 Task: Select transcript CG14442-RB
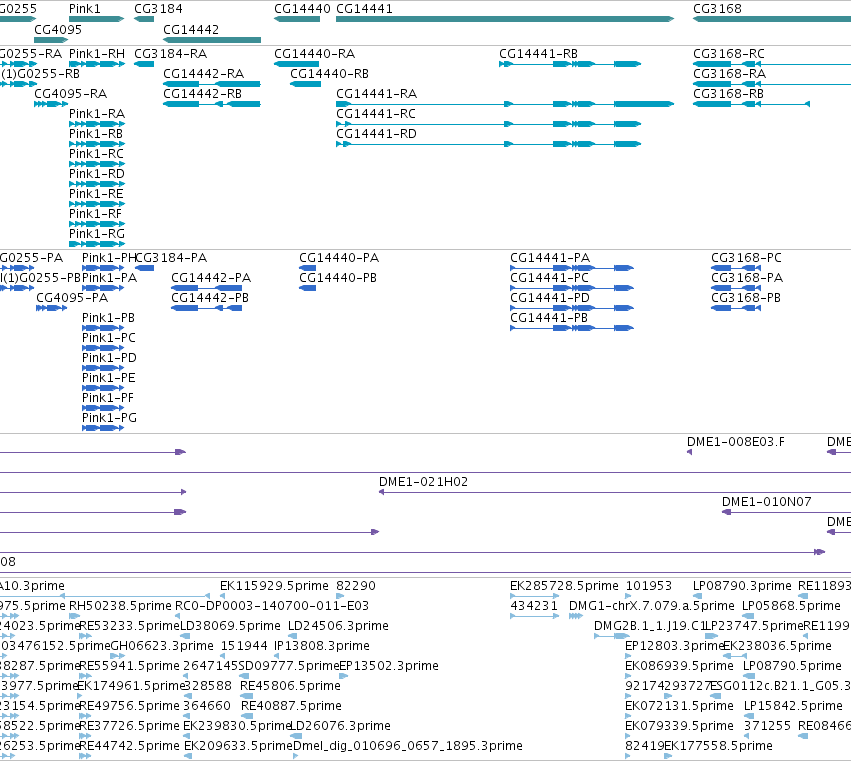[212, 104]
